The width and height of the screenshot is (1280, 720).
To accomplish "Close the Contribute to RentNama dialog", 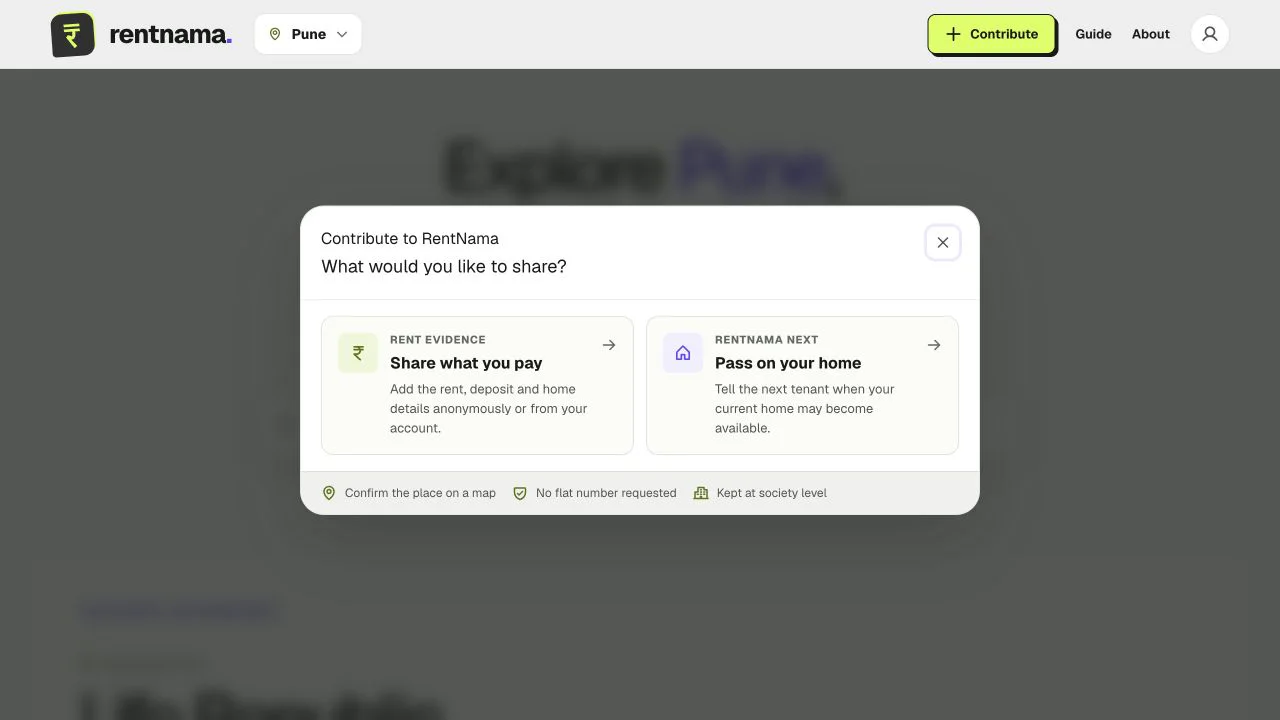I will pyautogui.click(x=942, y=242).
